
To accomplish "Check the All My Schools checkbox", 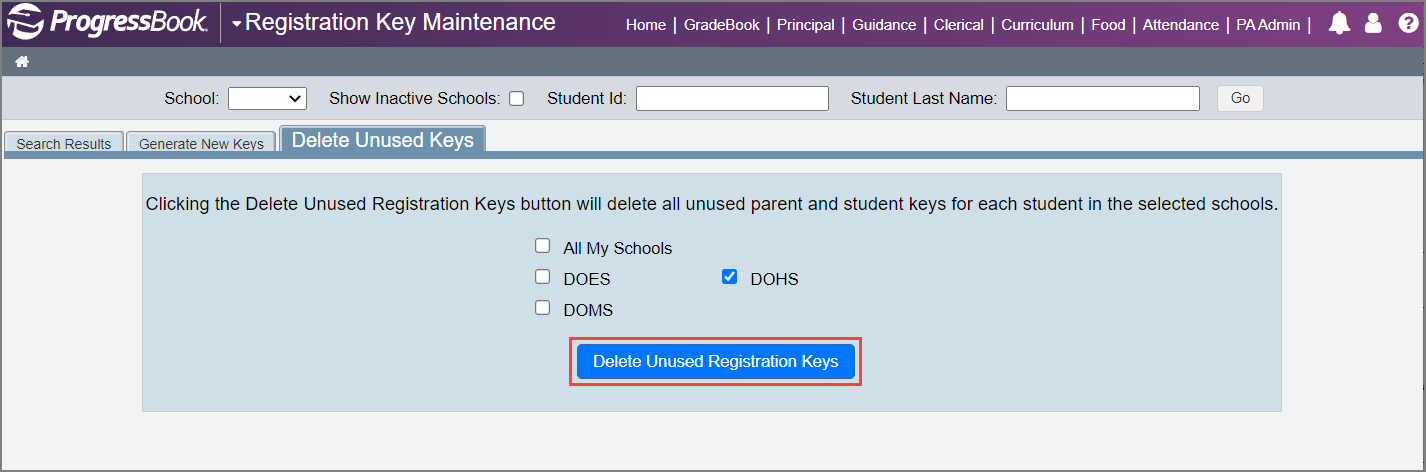I will click(x=542, y=246).
